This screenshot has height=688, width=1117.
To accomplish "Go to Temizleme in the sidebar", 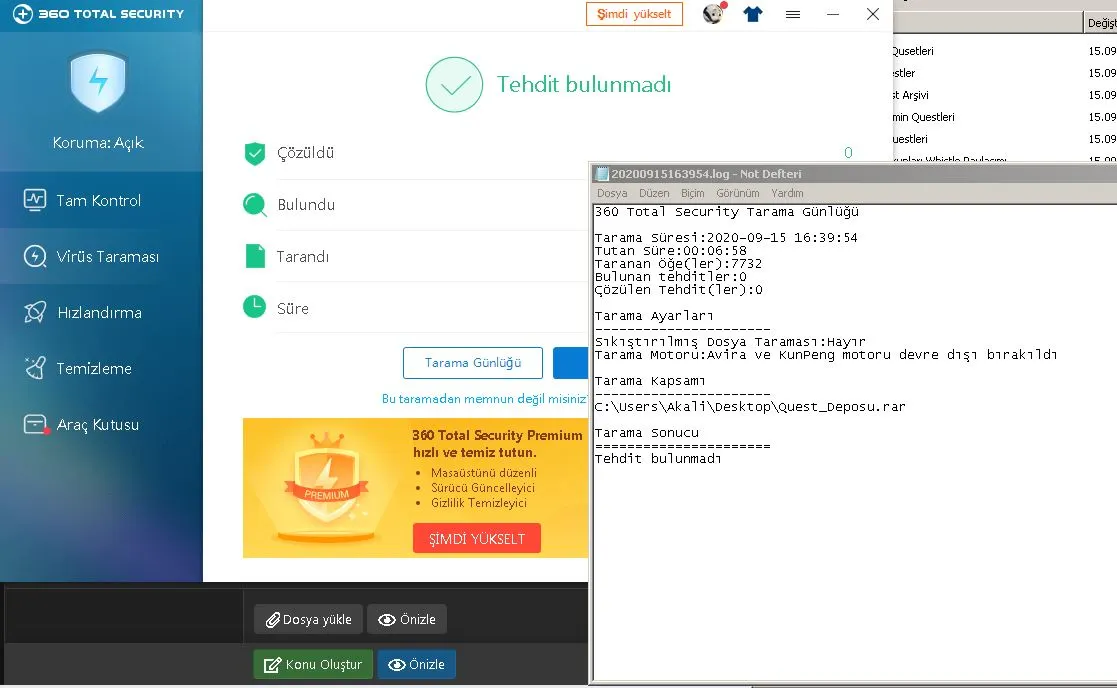I will point(101,368).
